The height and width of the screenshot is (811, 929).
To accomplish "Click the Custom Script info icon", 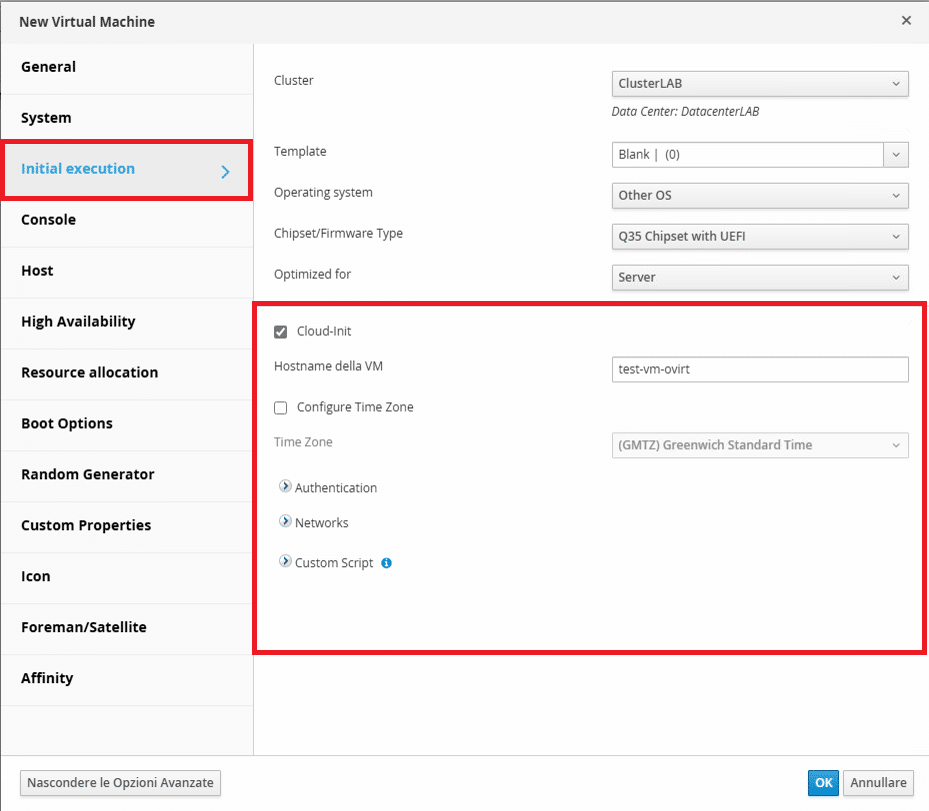I will pos(386,563).
